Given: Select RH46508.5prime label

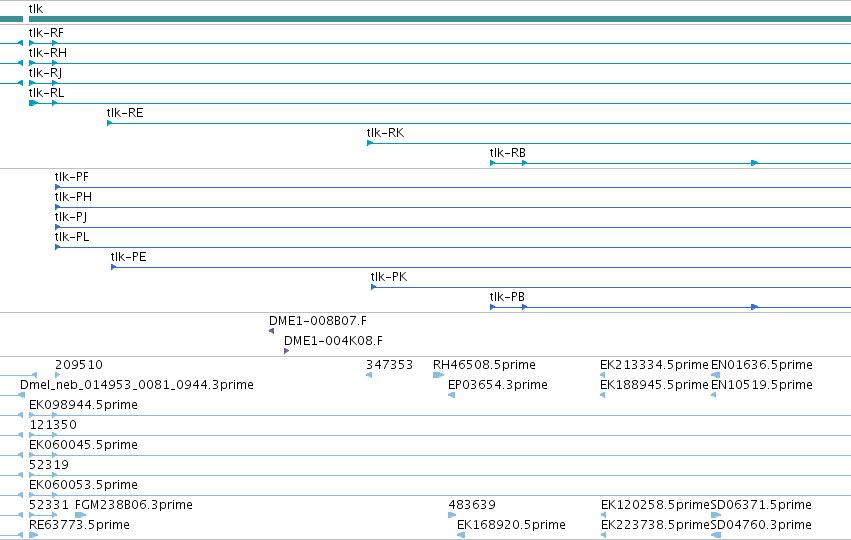Looking at the screenshot, I should [x=484, y=365].
